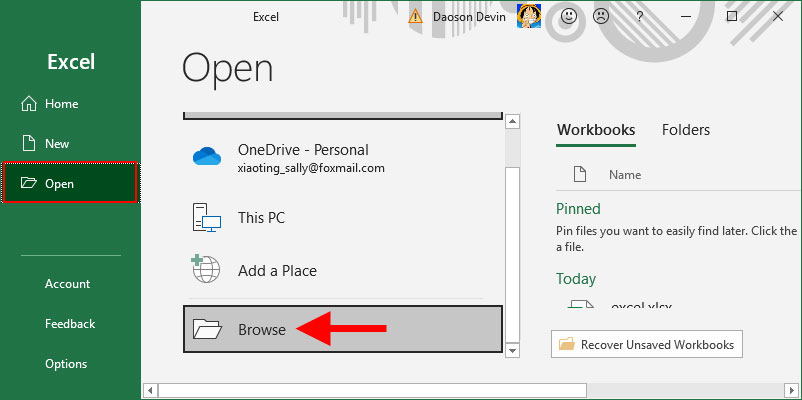Click the places list scroll up arrow

[512, 121]
